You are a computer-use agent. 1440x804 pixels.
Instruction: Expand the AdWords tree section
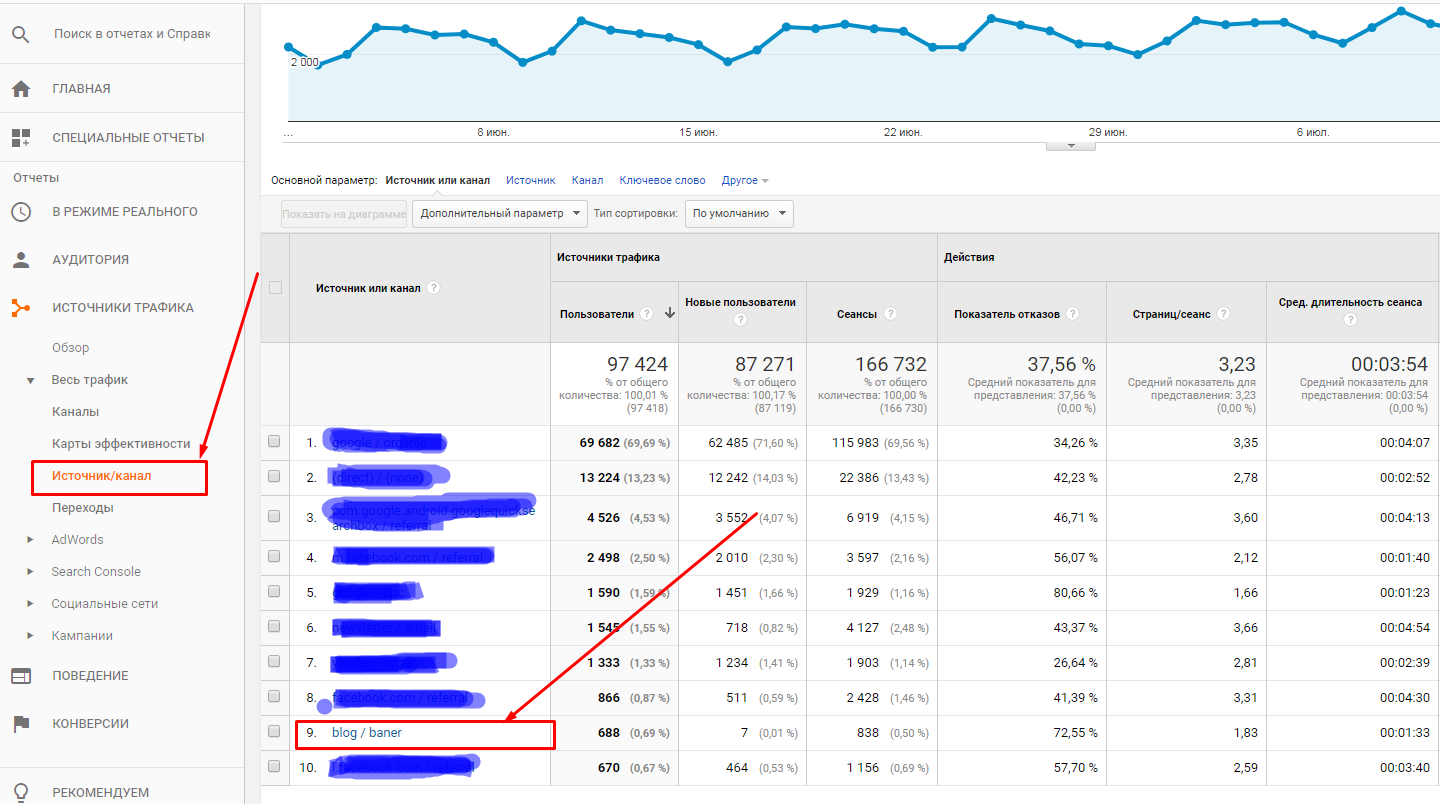click(30, 540)
